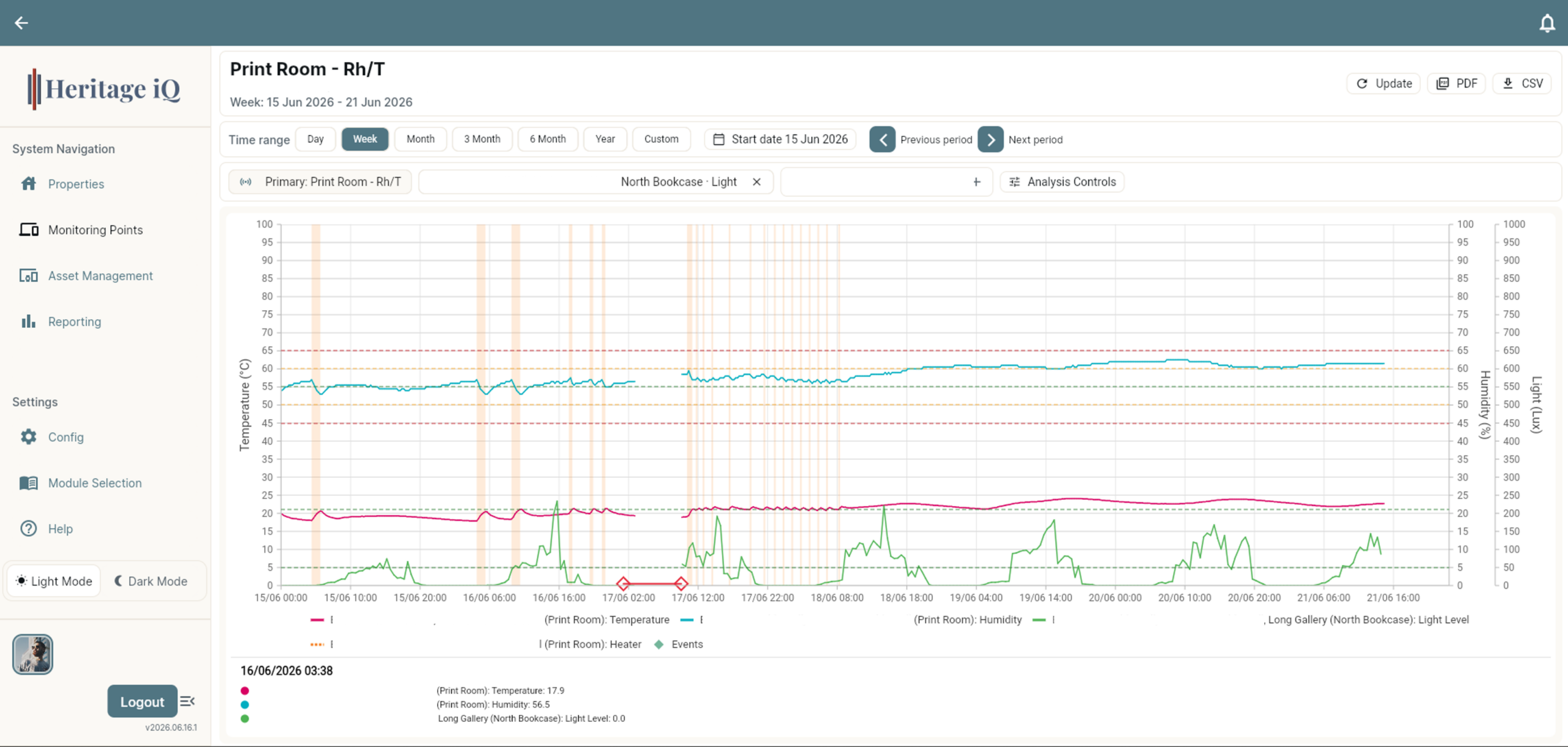This screenshot has width=1568, height=747.
Task: Open the Start date picker
Action: (780, 139)
